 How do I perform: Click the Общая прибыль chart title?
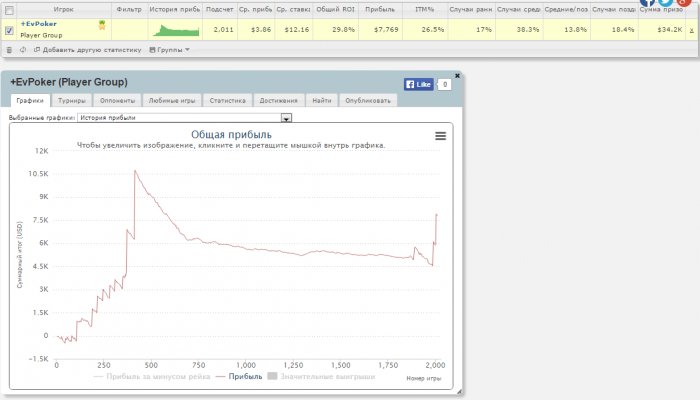[231, 134]
